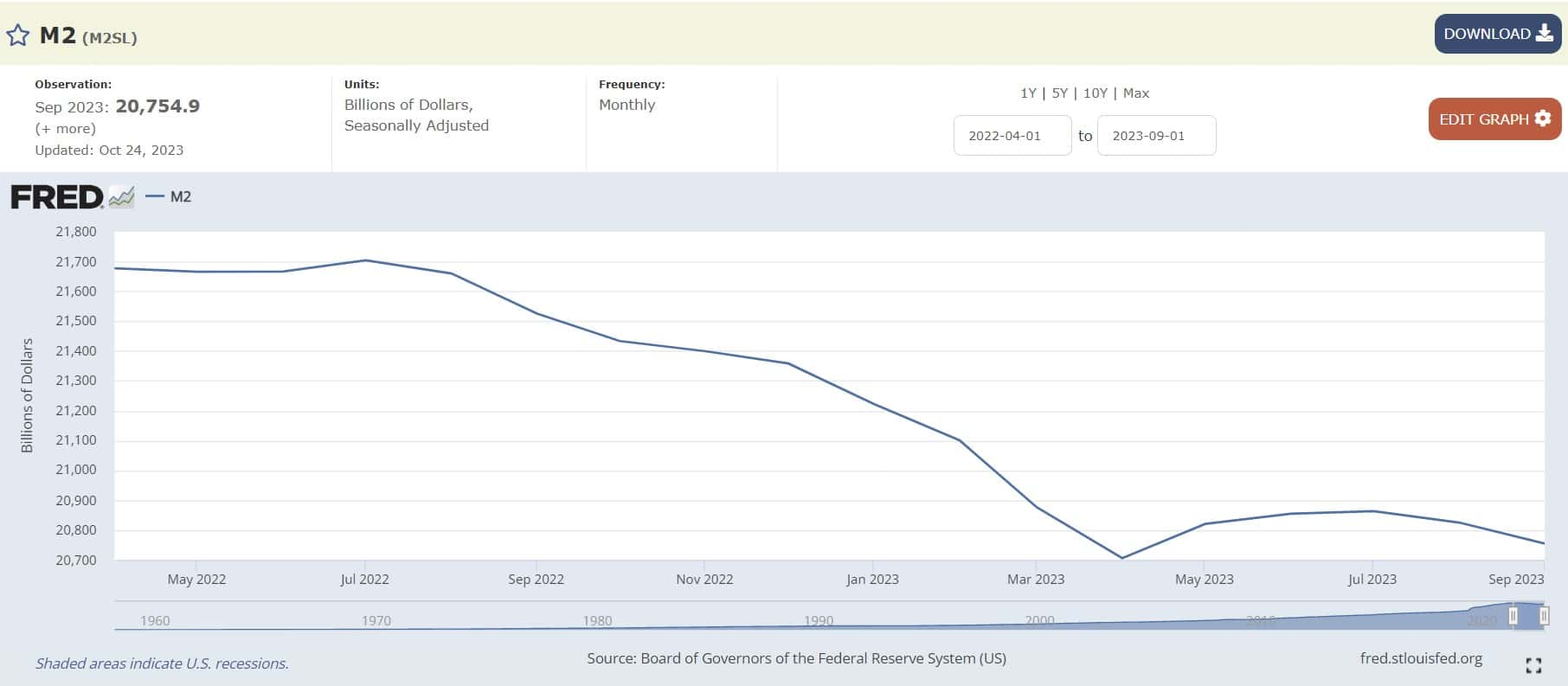The image size is (1568, 686).
Task: Click the 20,700 y-axis label
Action: click(x=76, y=561)
